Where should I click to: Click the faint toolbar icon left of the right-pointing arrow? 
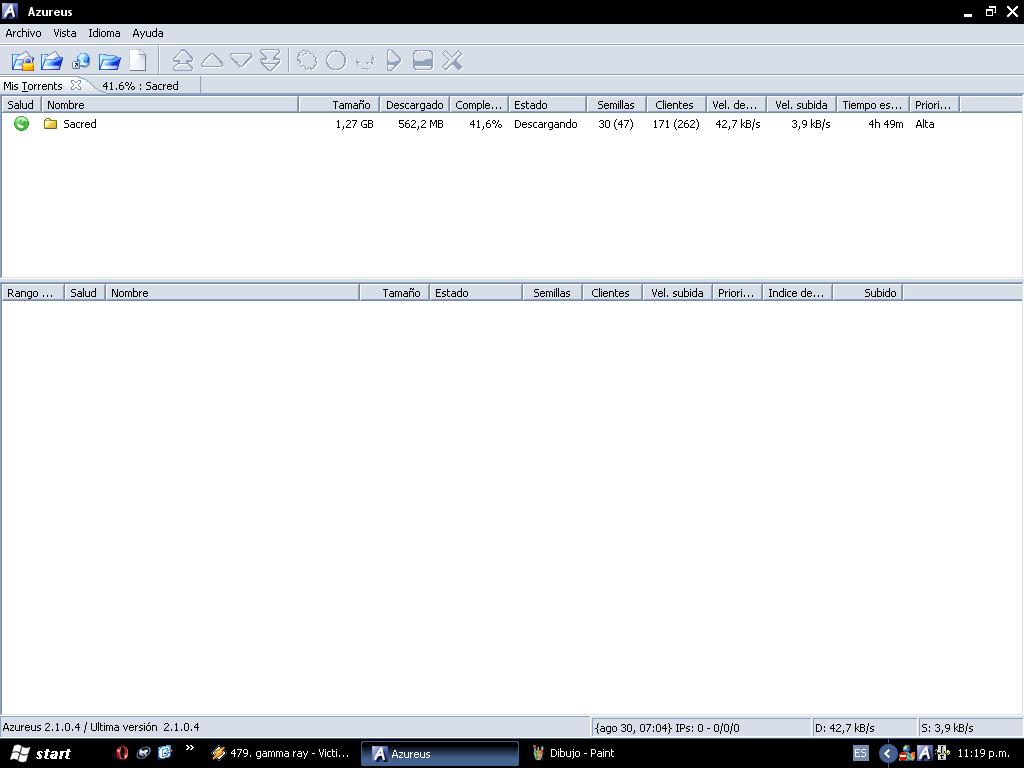click(x=364, y=62)
